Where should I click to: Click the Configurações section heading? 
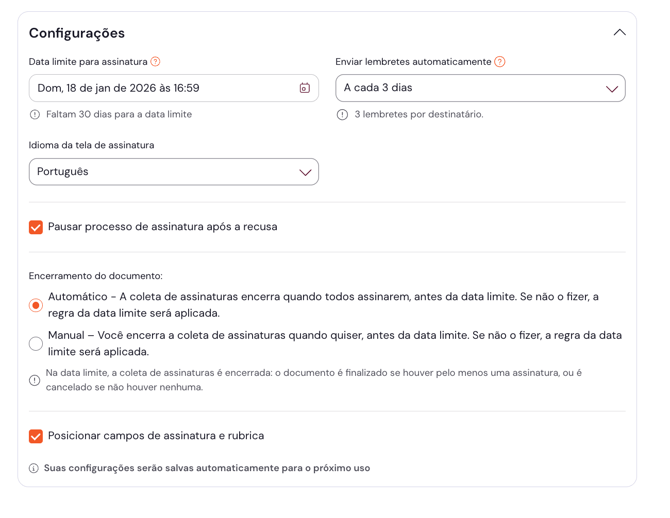coord(77,33)
